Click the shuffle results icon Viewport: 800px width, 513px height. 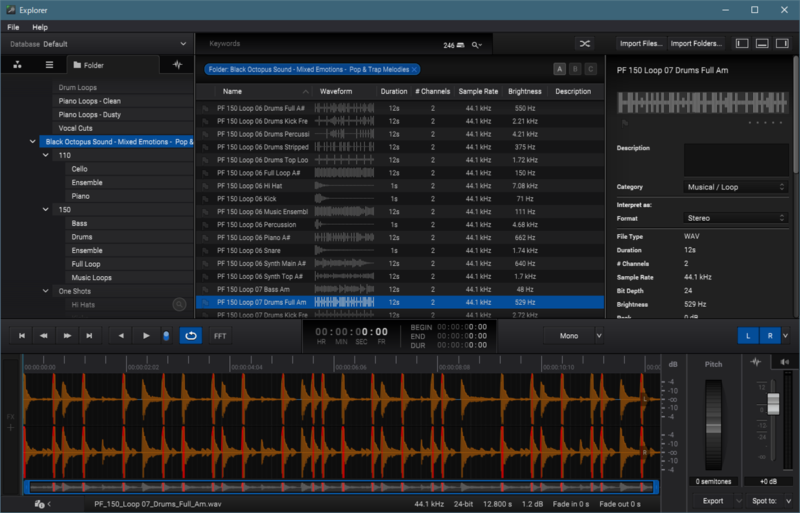(x=585, y=44)
